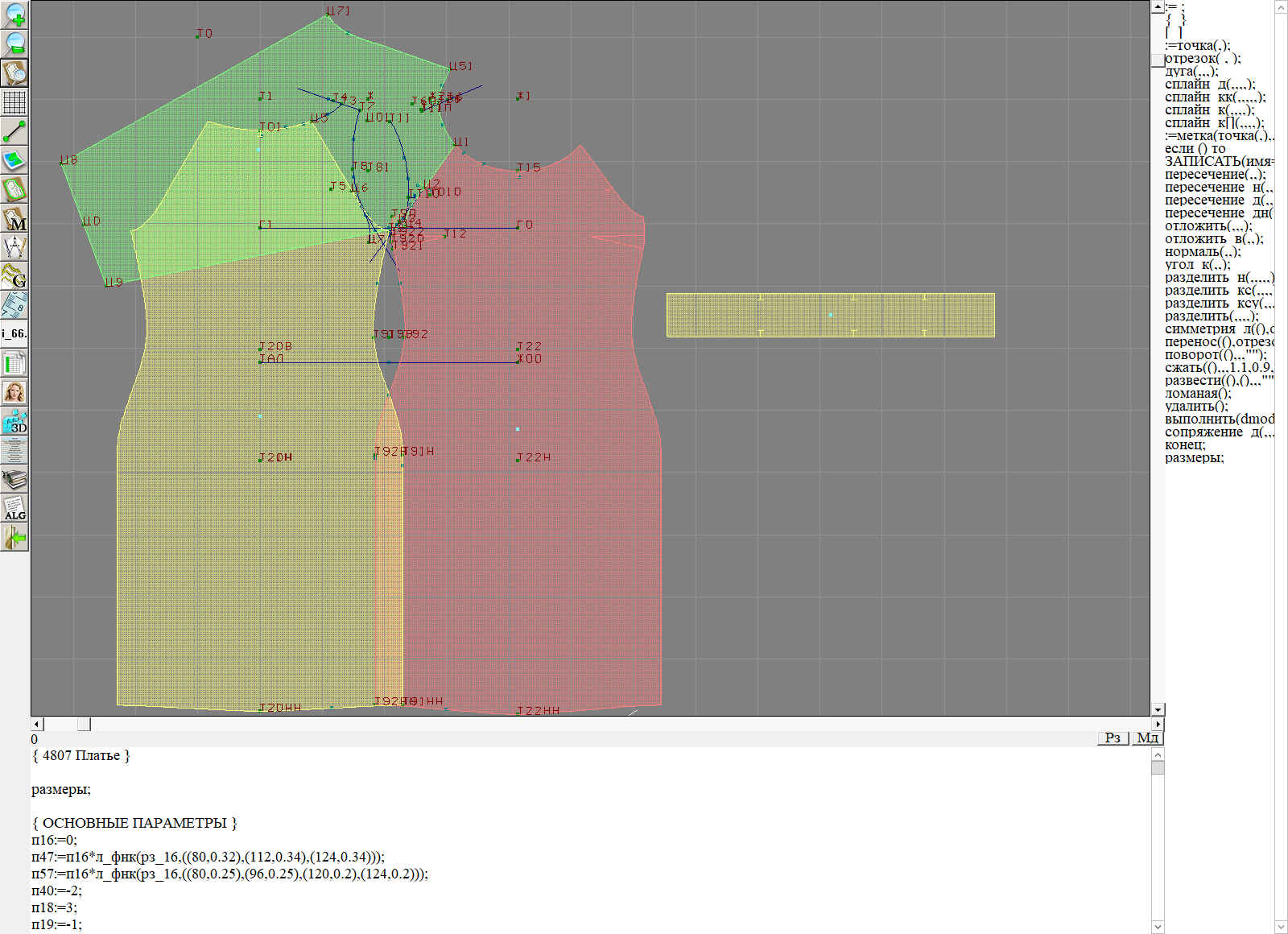Screen dimensions: 1288x934
Task: Select 'удалить();' from the operator list
Action: [1196, 407]
